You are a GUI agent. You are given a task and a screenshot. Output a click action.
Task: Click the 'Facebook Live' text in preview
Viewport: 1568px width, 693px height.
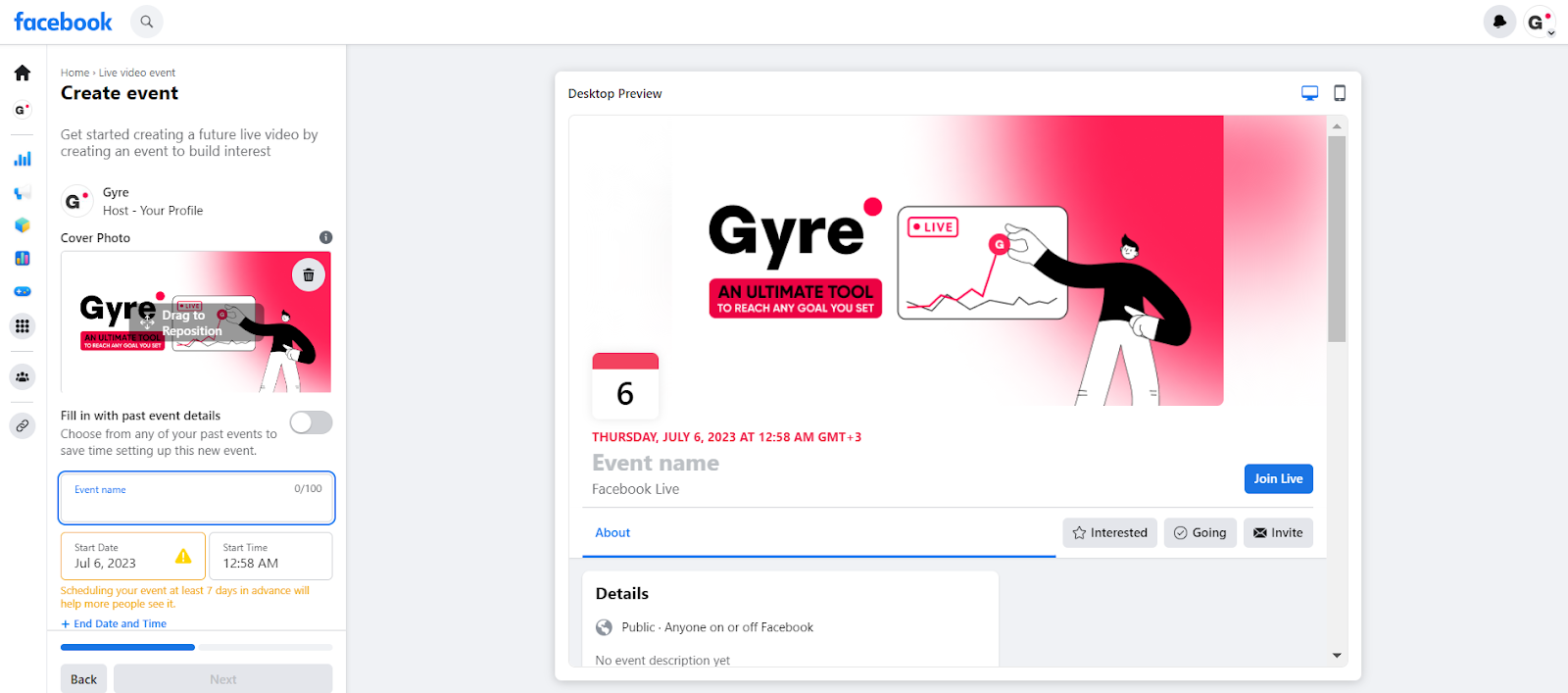pyautogui.click(x=635, y=489)
